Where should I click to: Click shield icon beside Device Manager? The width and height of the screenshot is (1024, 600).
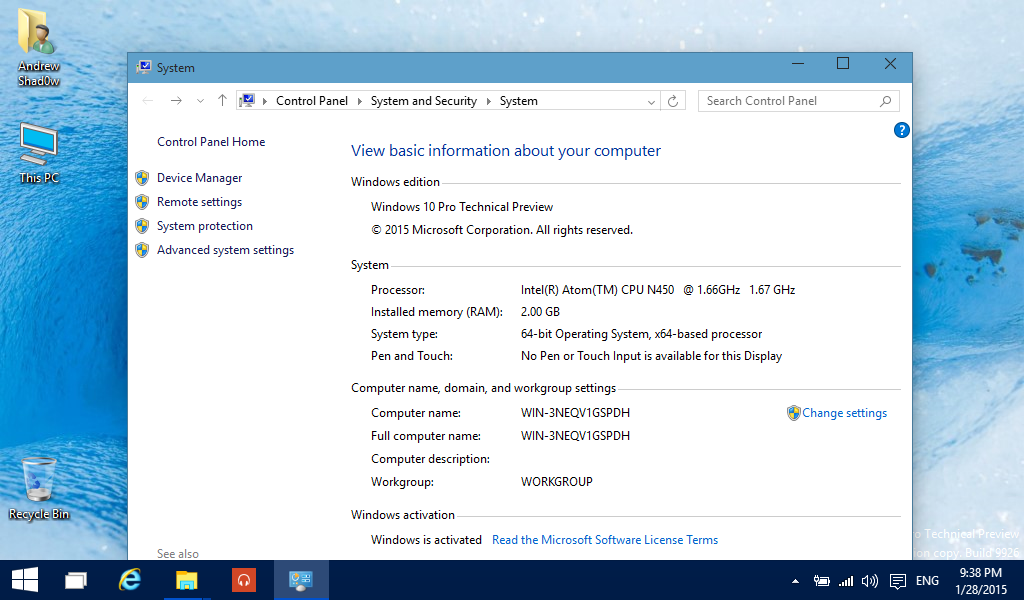click(x=142, y=178)
